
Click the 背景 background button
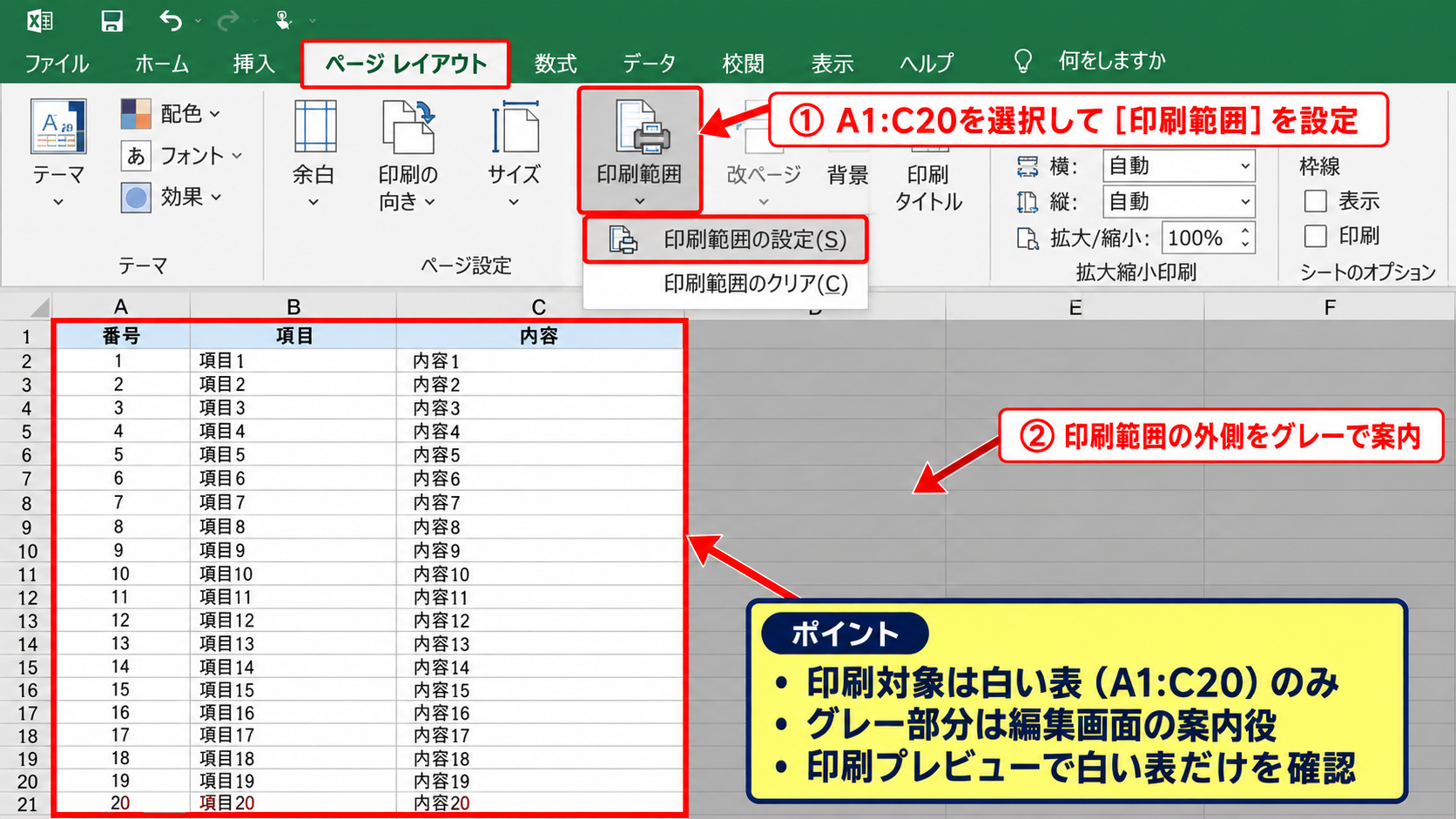[847, 175]
